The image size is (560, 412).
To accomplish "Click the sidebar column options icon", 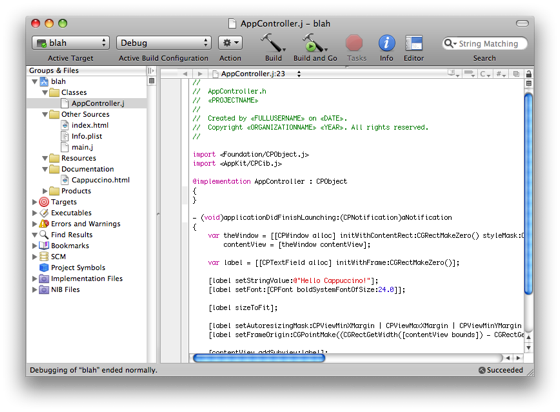I will (151, 71).
